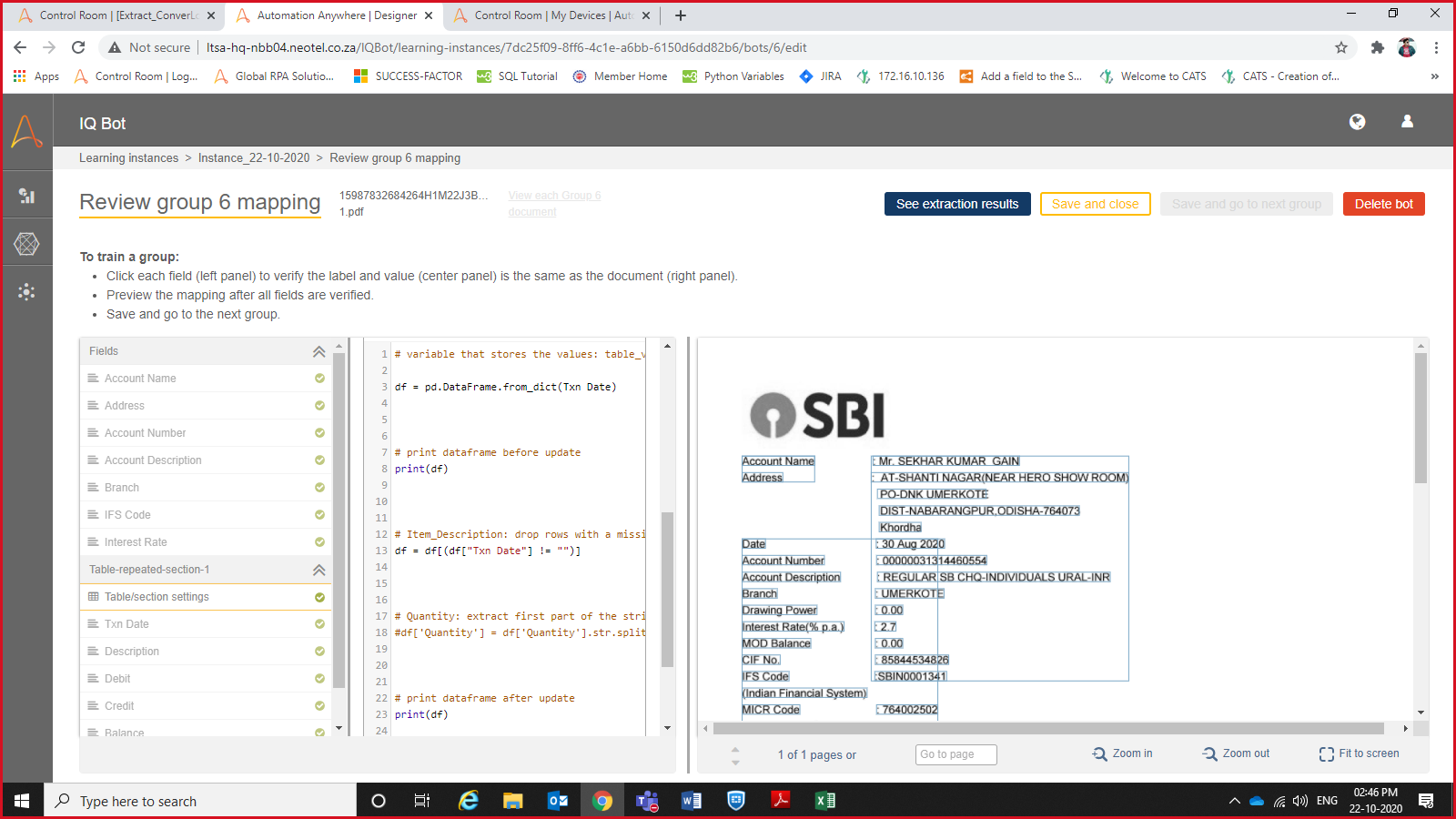Bookmark this page with the star icon
This screenshot has height=819, width=1456.
click(x=1341, y=47)
